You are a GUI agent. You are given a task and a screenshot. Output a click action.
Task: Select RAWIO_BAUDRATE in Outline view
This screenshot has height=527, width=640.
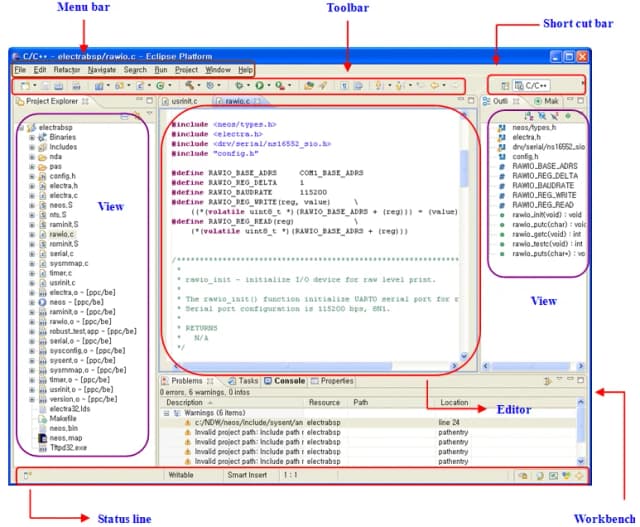(x=543, y=186)
